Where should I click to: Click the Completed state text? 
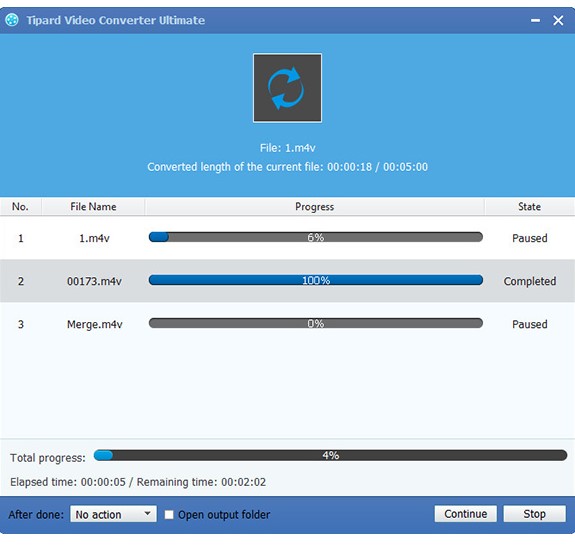click(530, 281)
